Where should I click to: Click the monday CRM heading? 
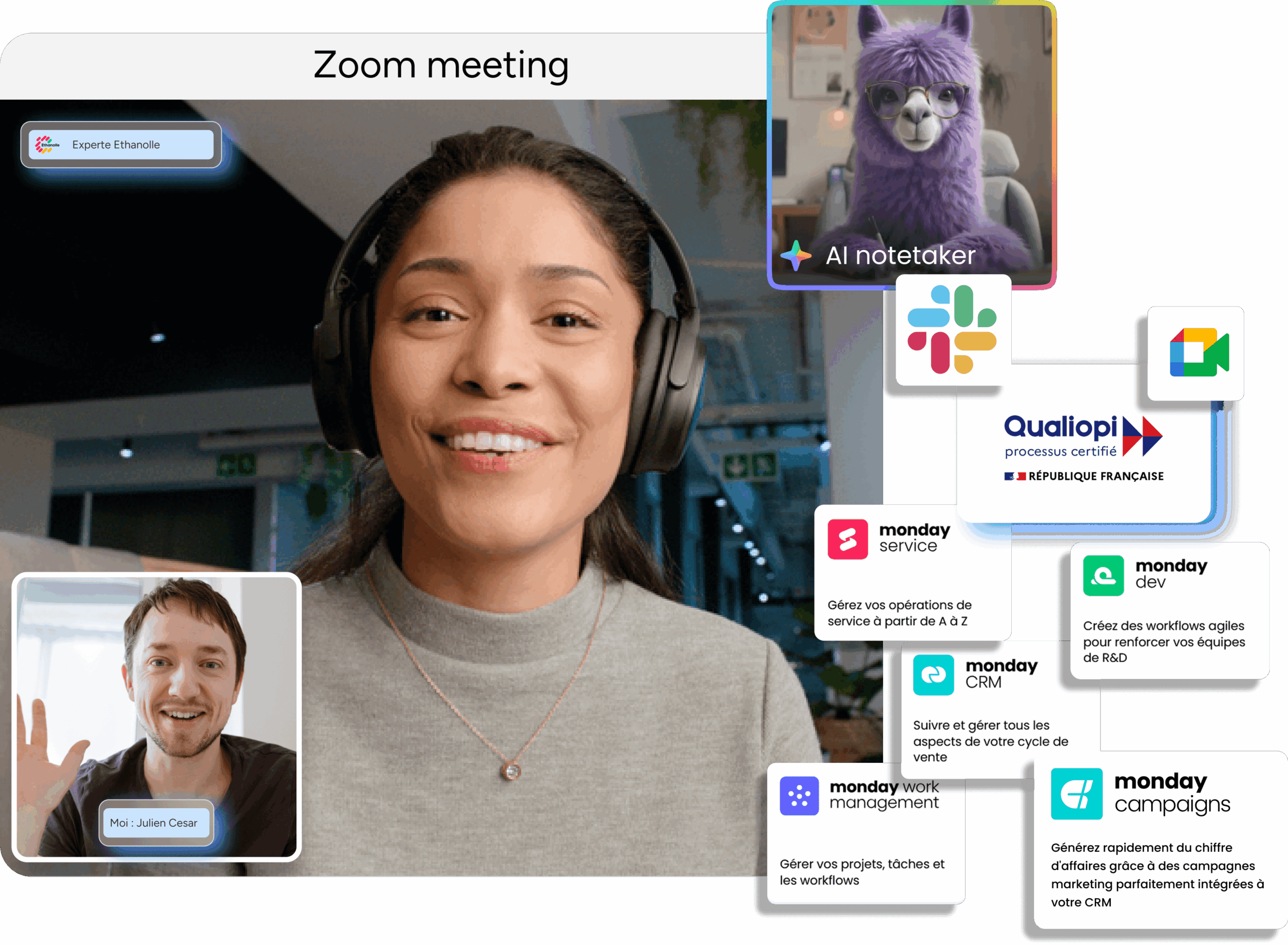click(1001, 674)
